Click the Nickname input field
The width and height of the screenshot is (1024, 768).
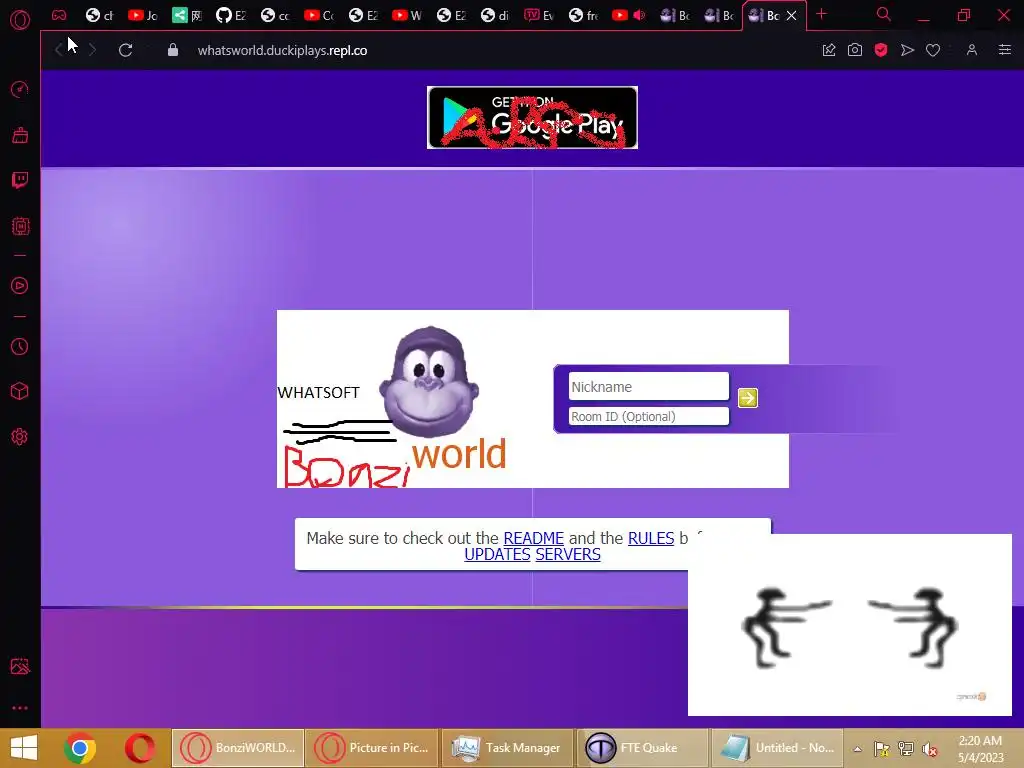point(648,387)
